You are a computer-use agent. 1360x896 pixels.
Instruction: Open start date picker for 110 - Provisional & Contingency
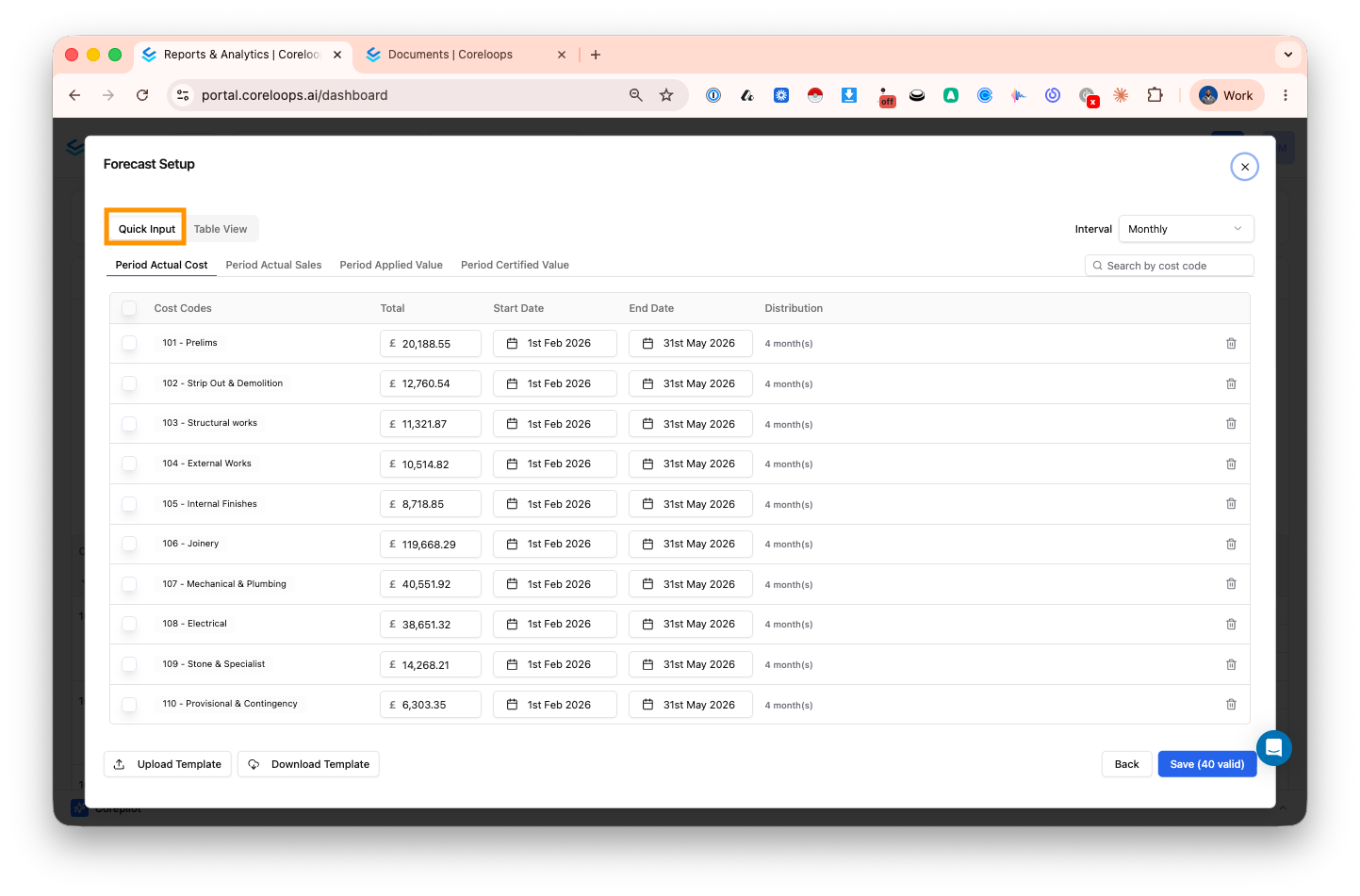click(554, 705)
